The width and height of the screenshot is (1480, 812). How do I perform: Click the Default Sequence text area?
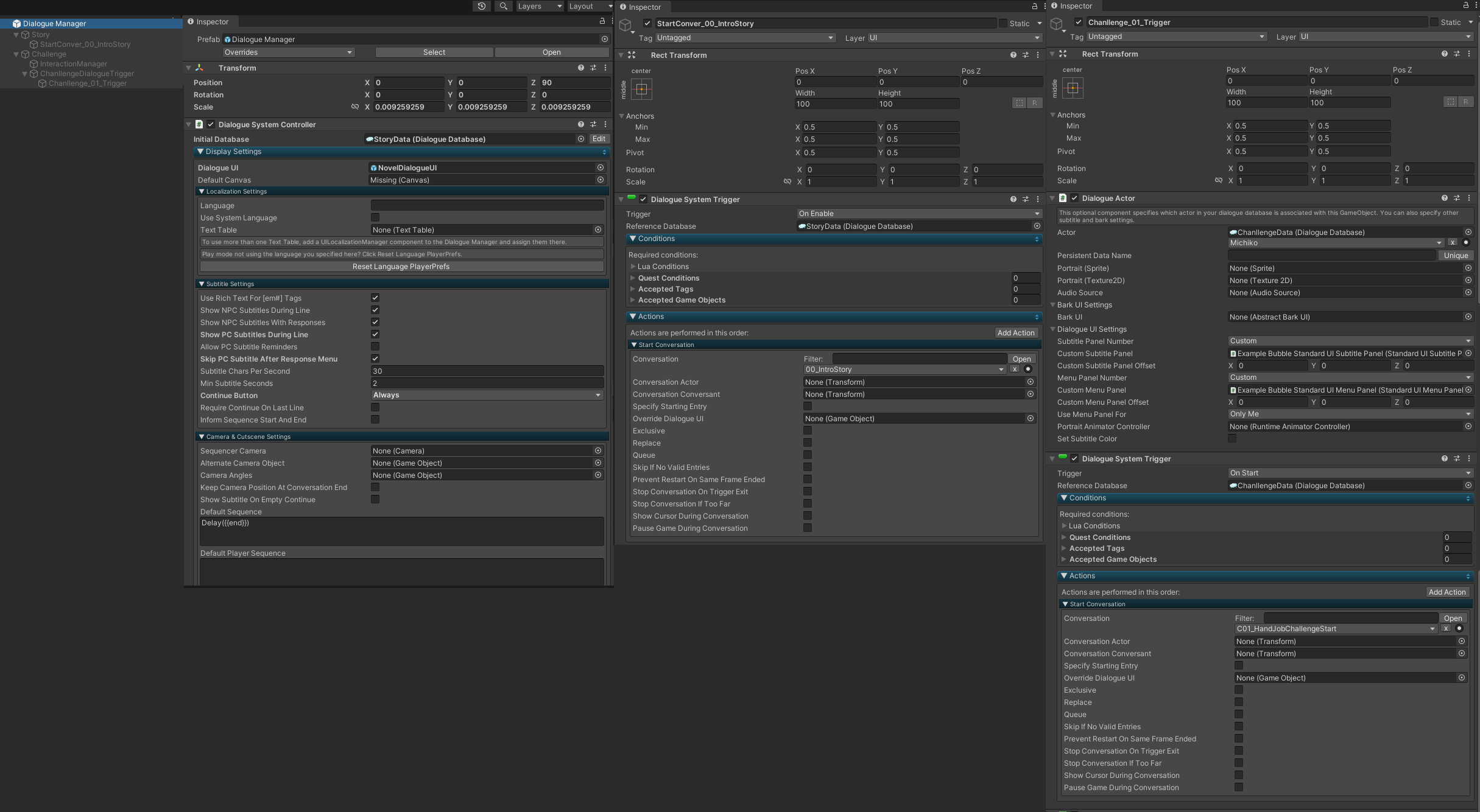tap(402, 531)
